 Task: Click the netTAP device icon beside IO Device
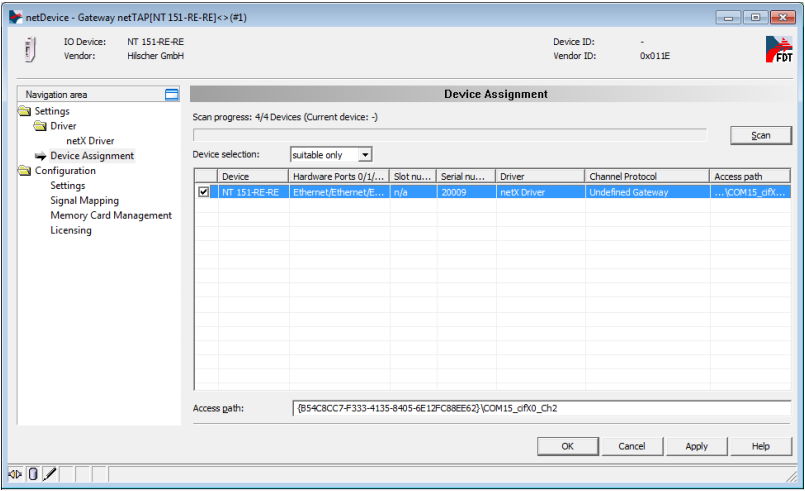tap(30, 50)
